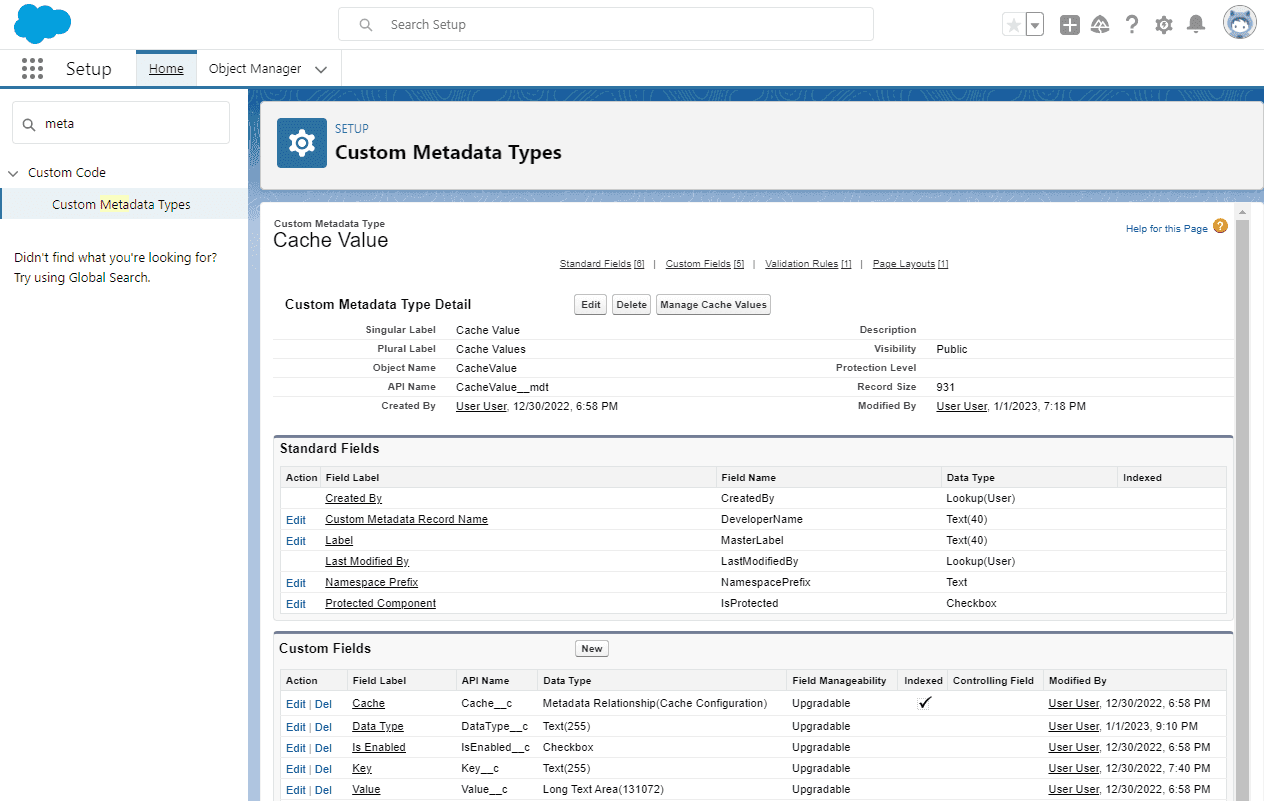Click the Quick Find box containing 'meta'
The image size is (1264, 801).
121,123
